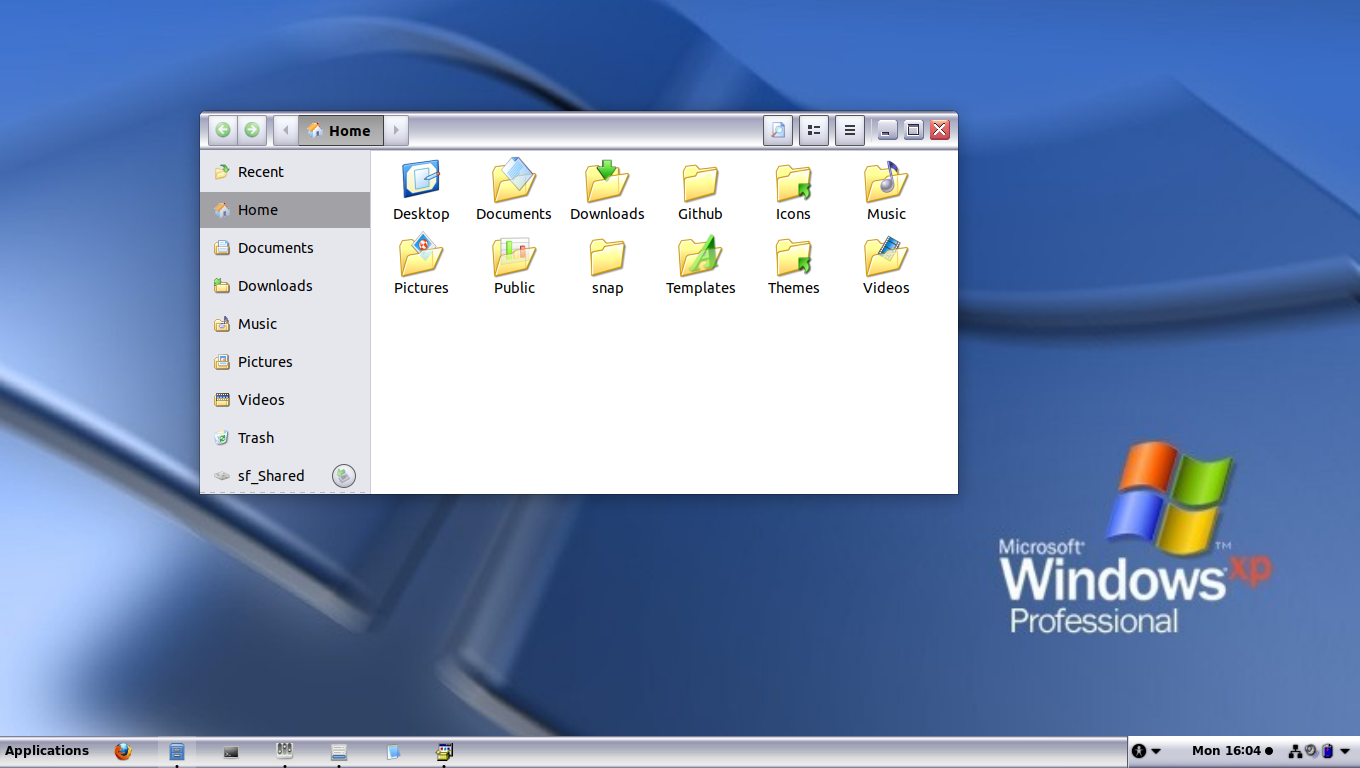Toggle list/grid view mode button

click(x=814, y=130)
